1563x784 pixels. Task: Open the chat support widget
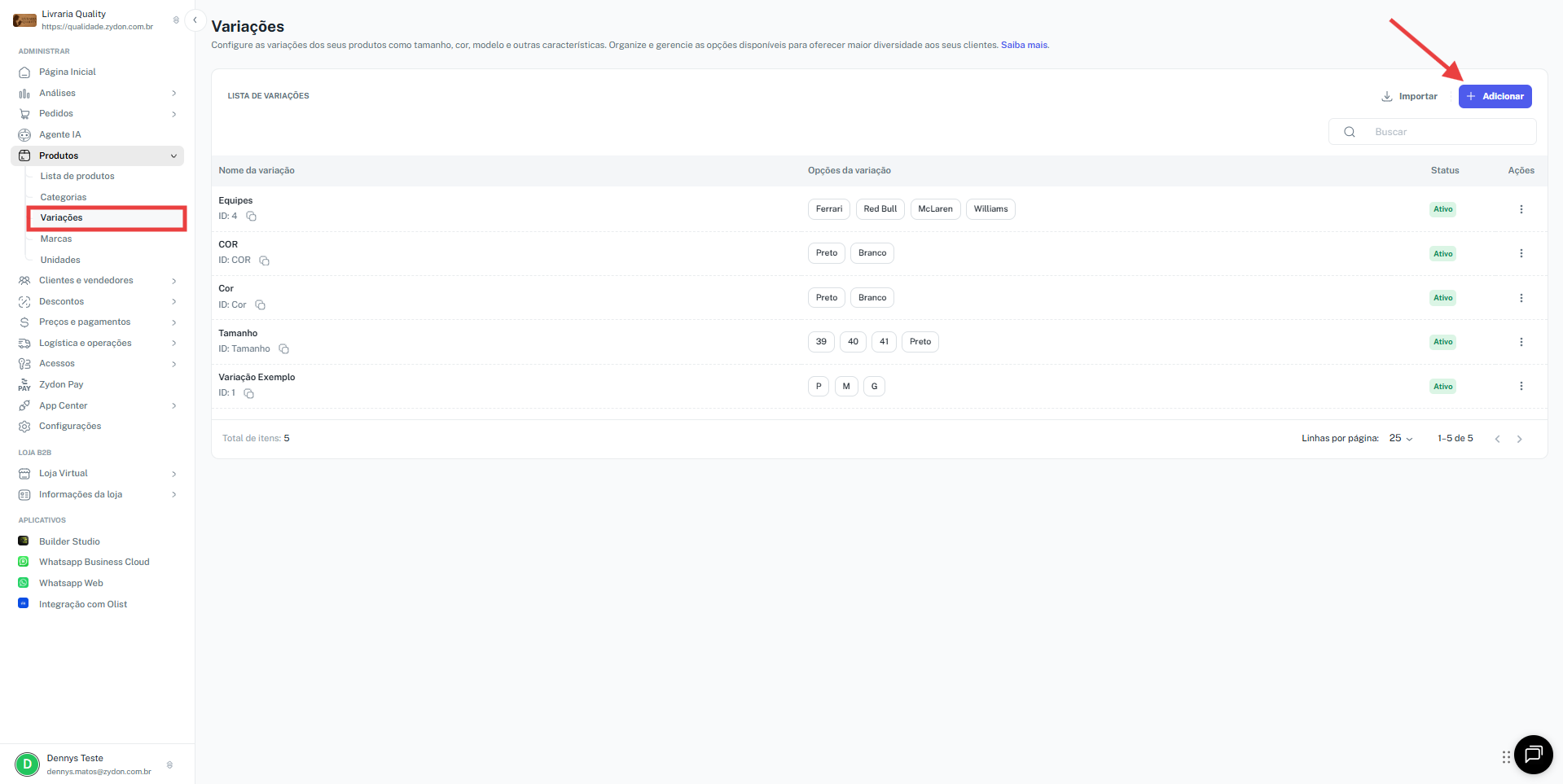tap(1533, 755)
